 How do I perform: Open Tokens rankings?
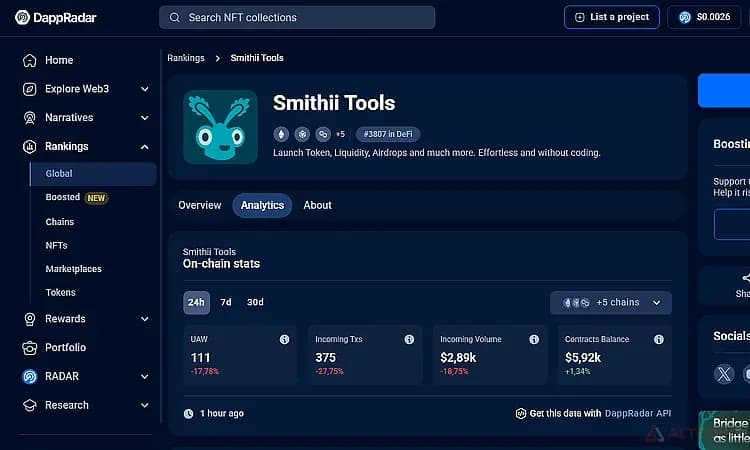[x=60, y=292]
